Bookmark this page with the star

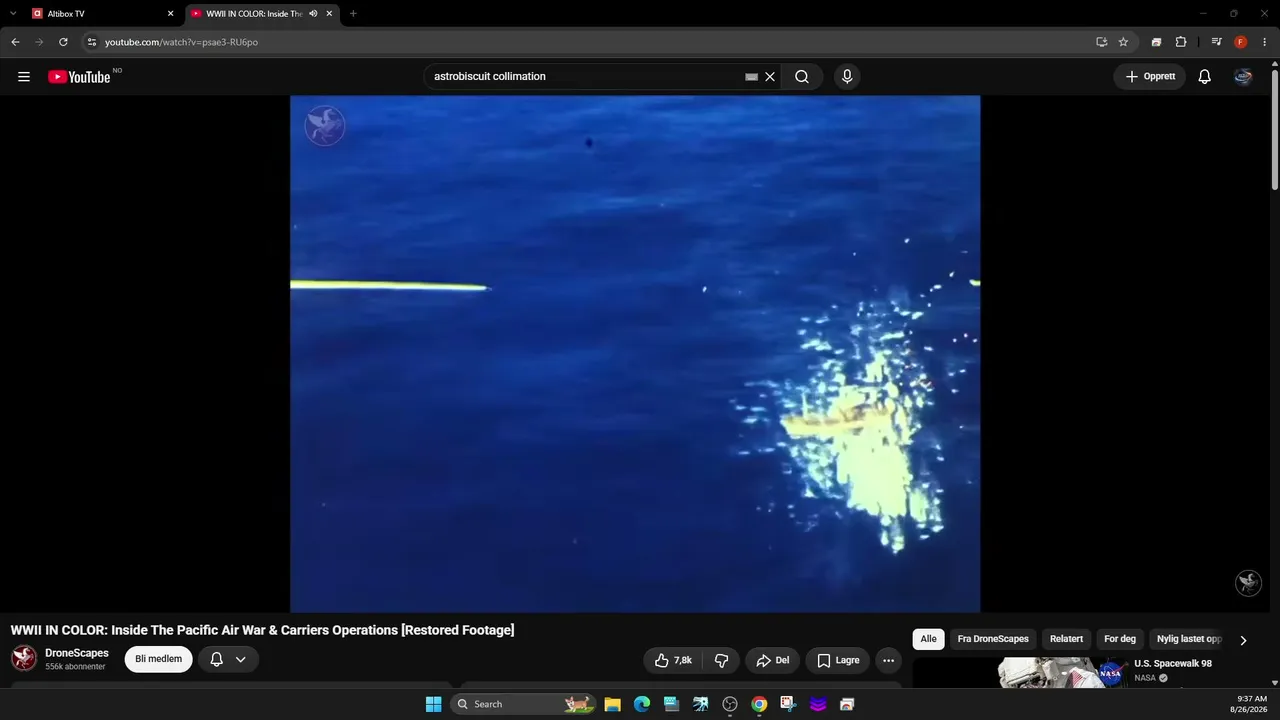click(x=1123, y=42)
